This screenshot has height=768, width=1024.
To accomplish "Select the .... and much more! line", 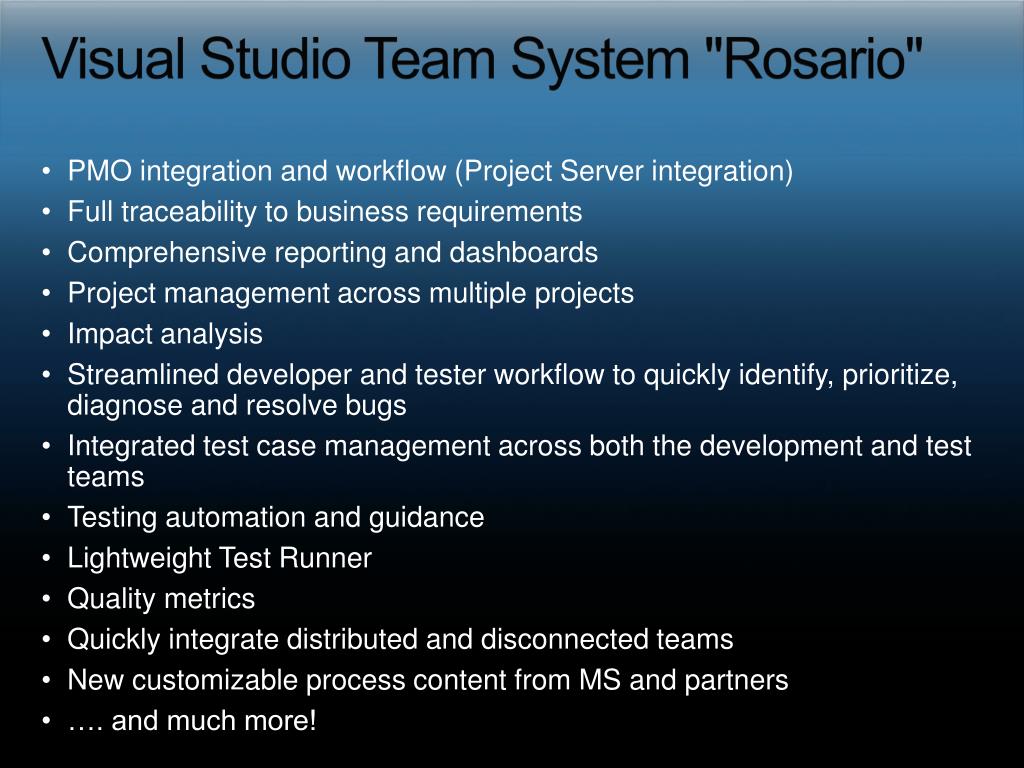I will [x=192, y=721].
